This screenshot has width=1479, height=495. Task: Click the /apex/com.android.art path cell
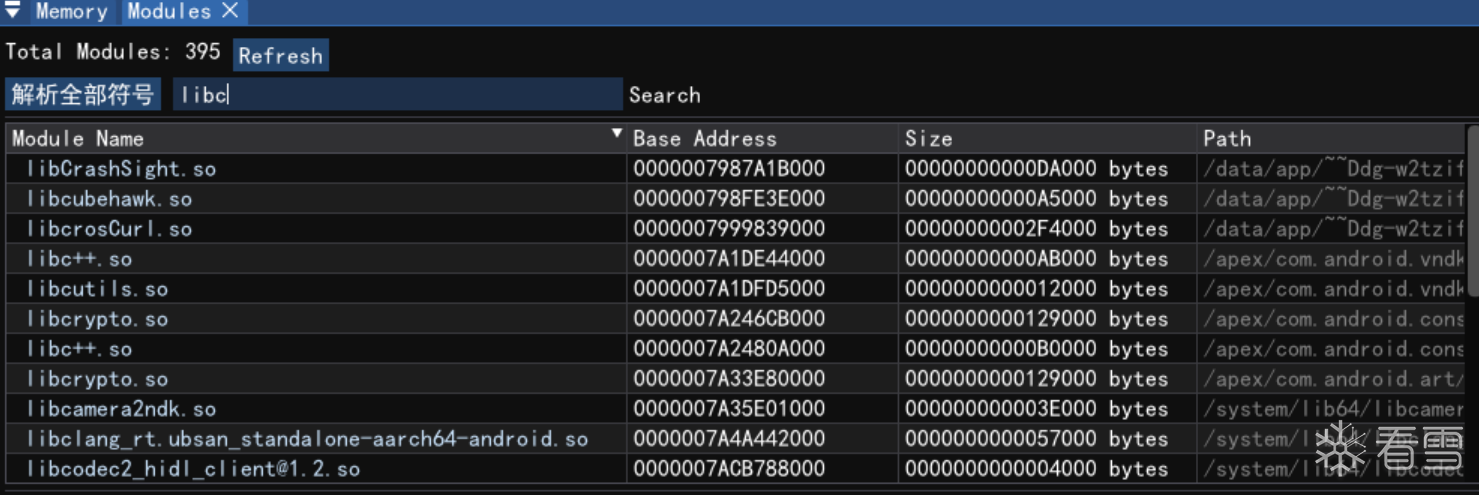coord(1334,378)
